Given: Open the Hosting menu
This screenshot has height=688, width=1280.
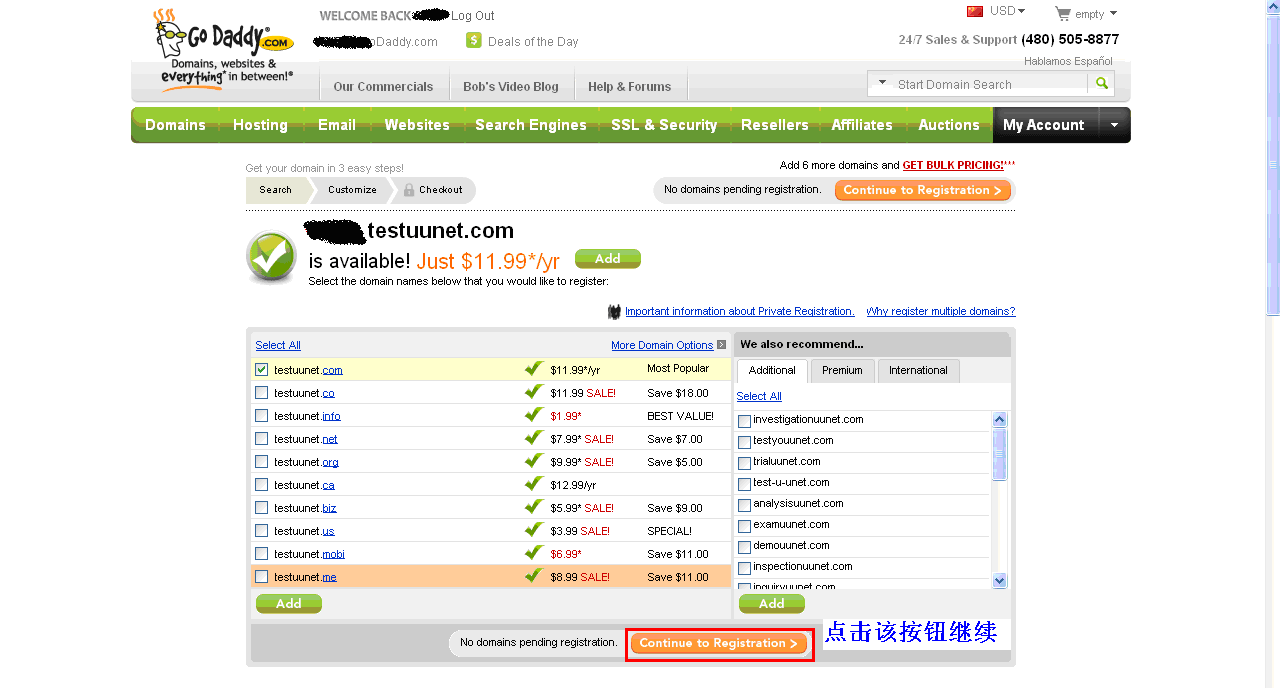Looking at the screenshot, I should click(260, 125).
